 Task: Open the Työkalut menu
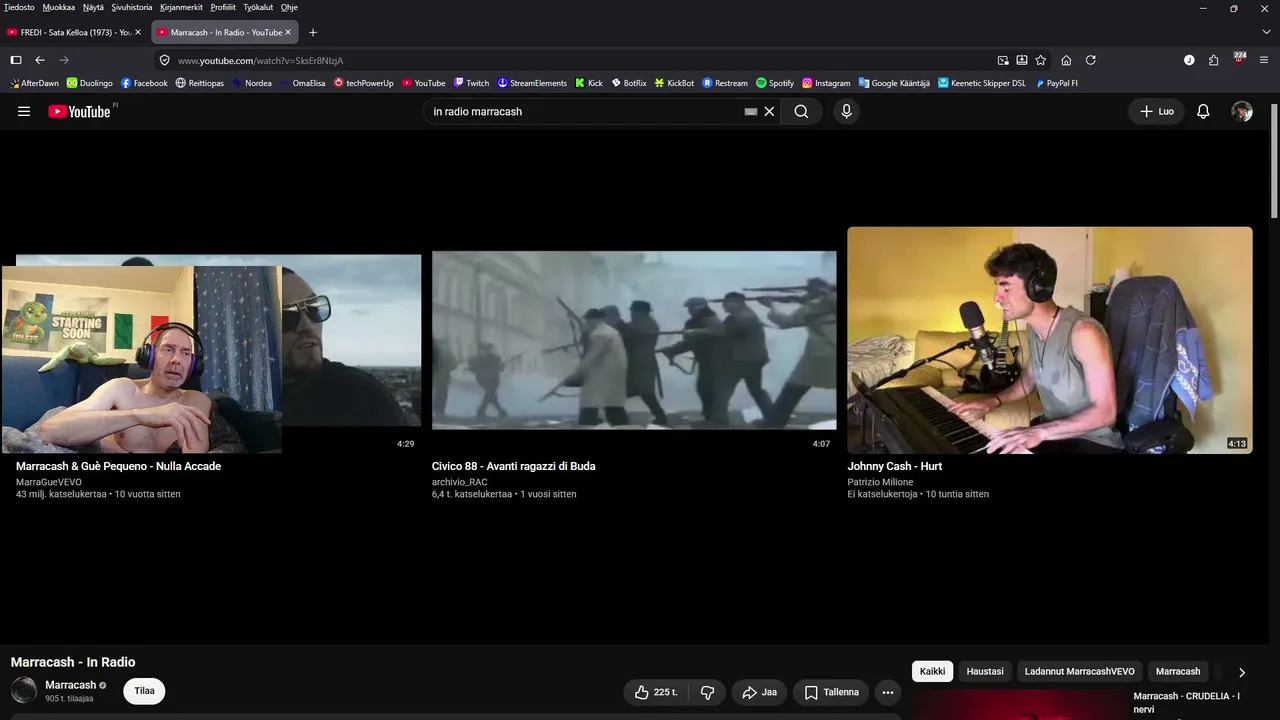258,7
